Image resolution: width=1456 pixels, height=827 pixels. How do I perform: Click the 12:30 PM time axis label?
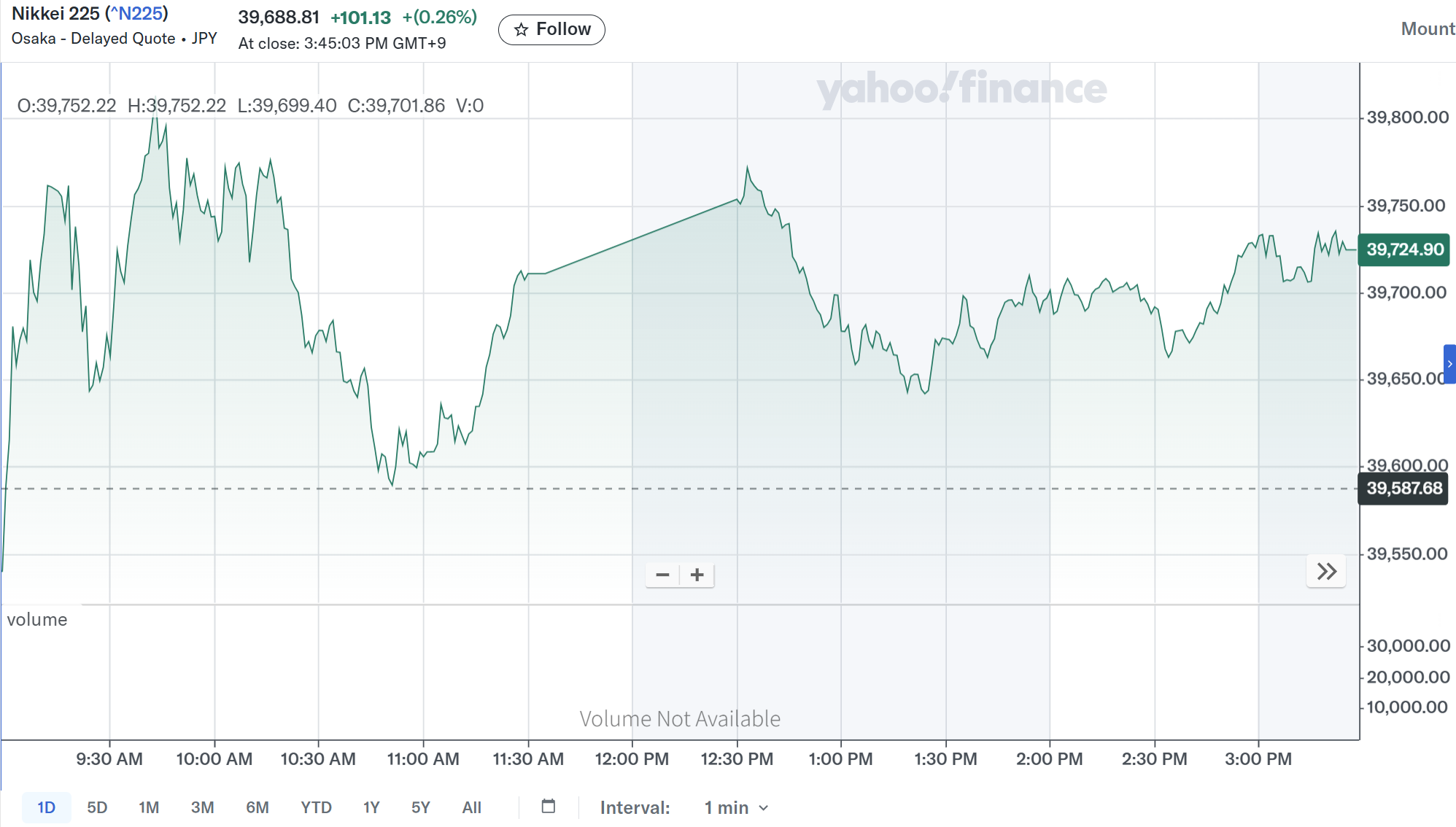coord(737,758)
